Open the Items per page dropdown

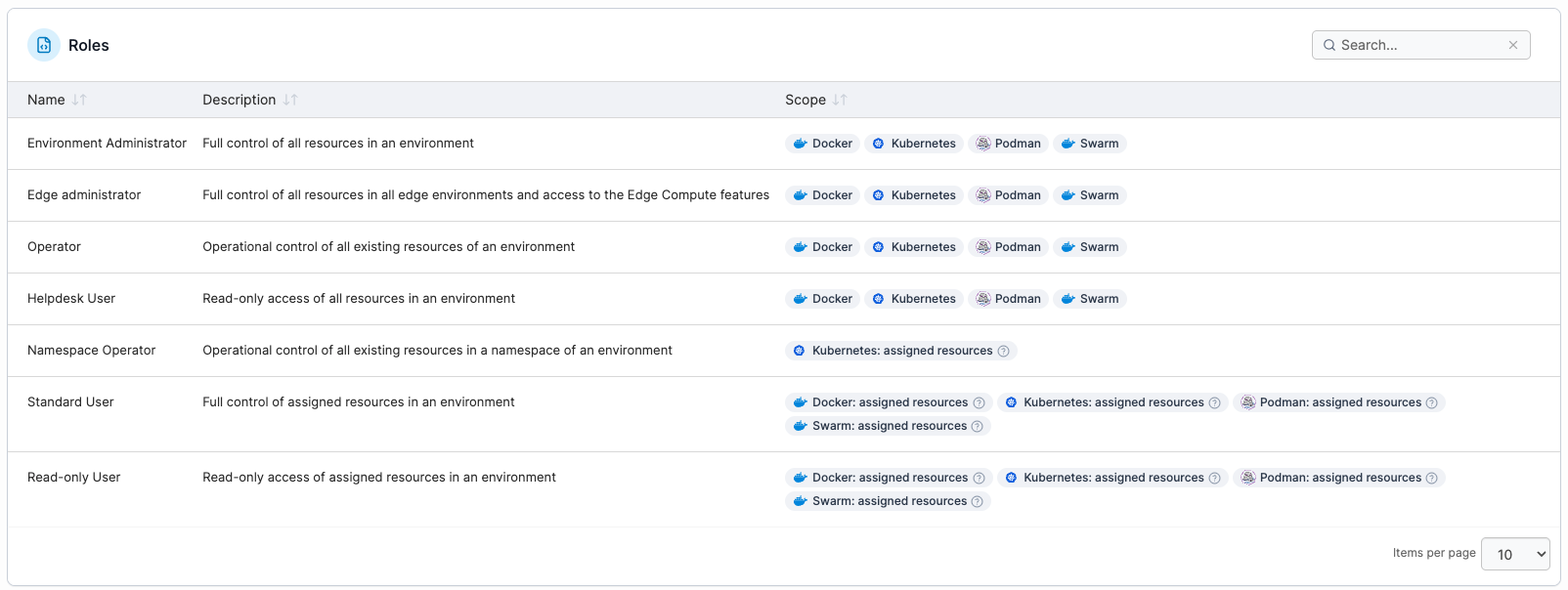(1514, 554)
